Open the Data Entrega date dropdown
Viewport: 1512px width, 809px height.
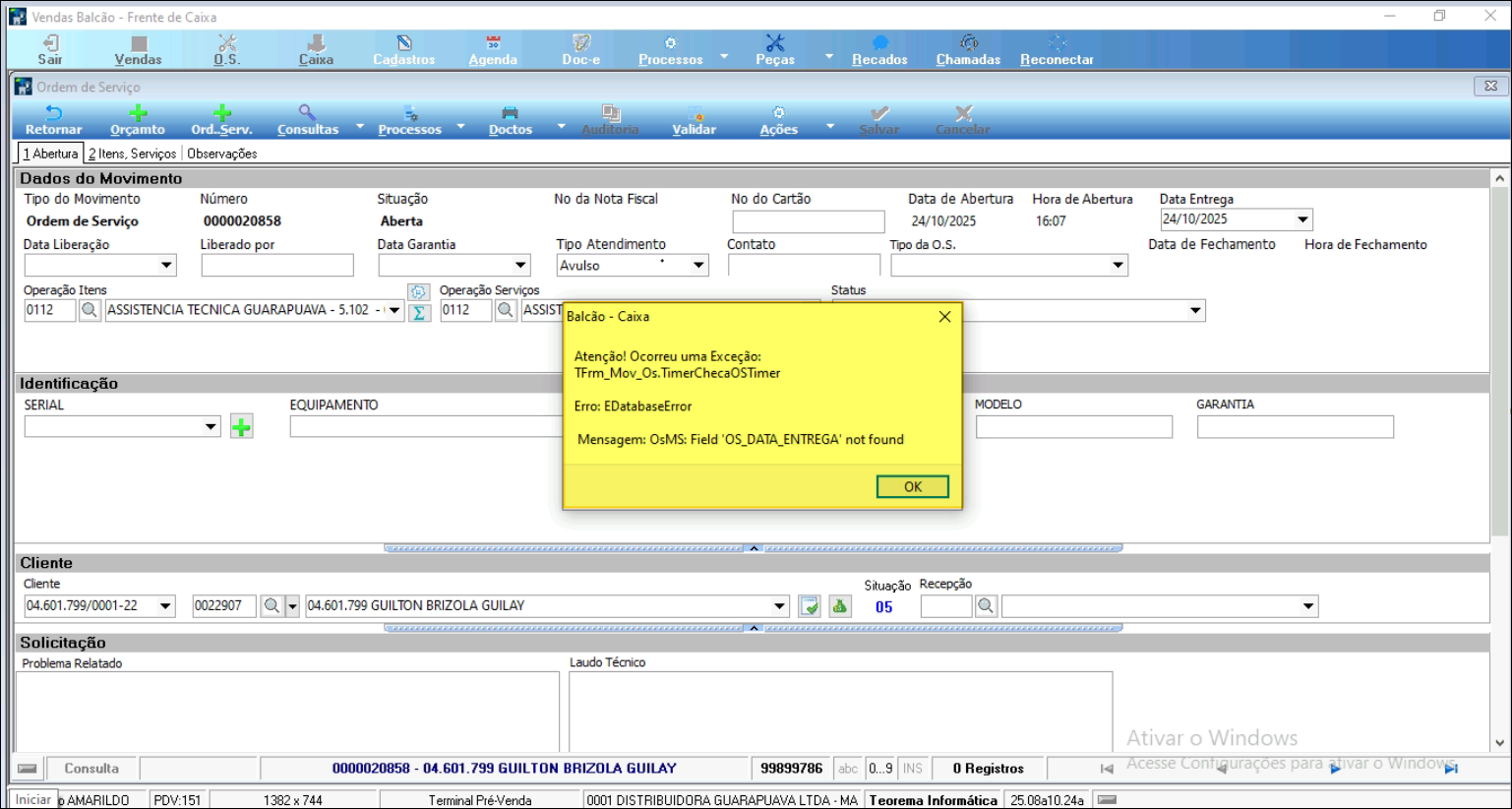click(x=1302, y=219)
